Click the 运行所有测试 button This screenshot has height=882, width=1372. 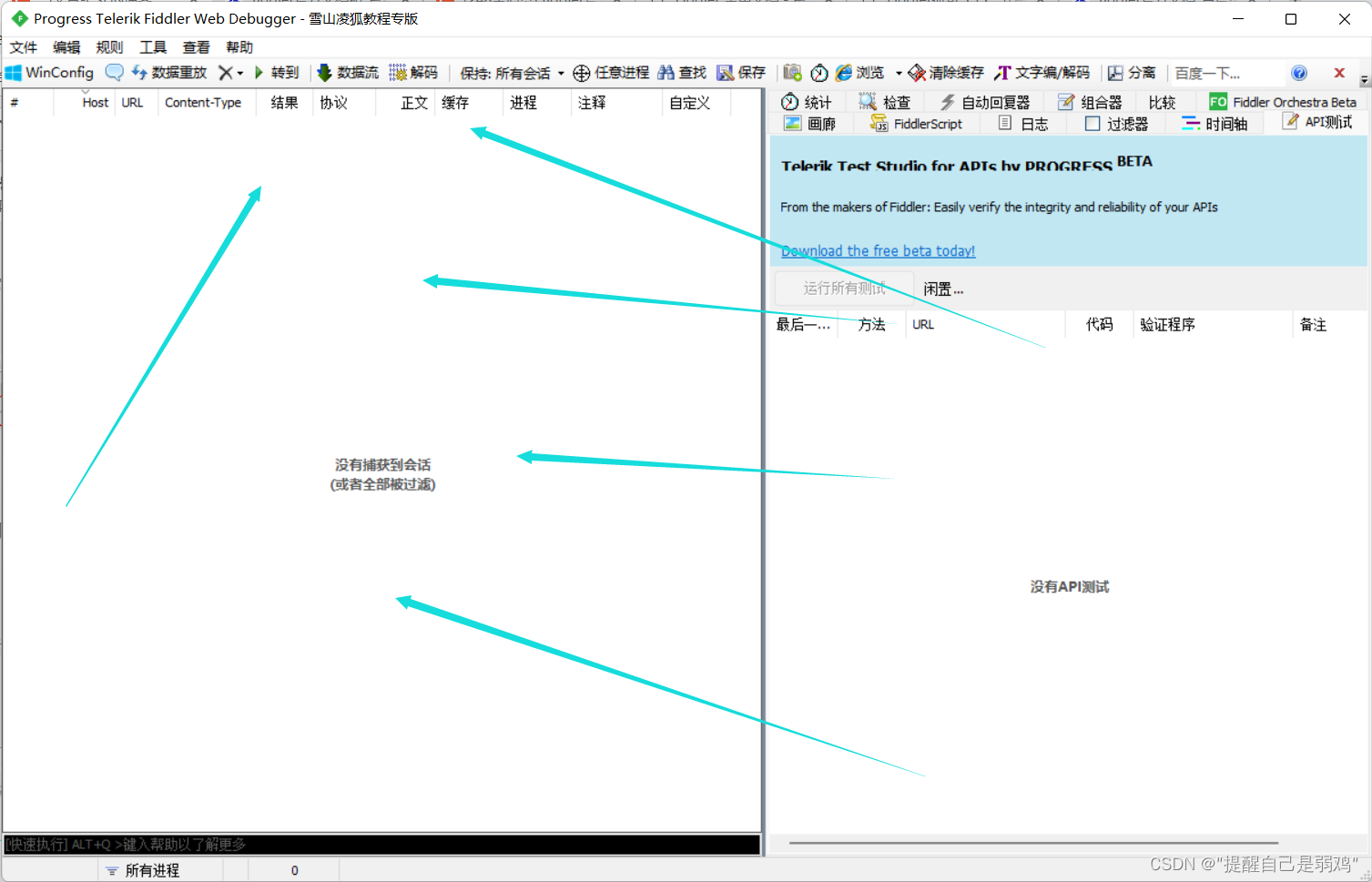[844, 289]
